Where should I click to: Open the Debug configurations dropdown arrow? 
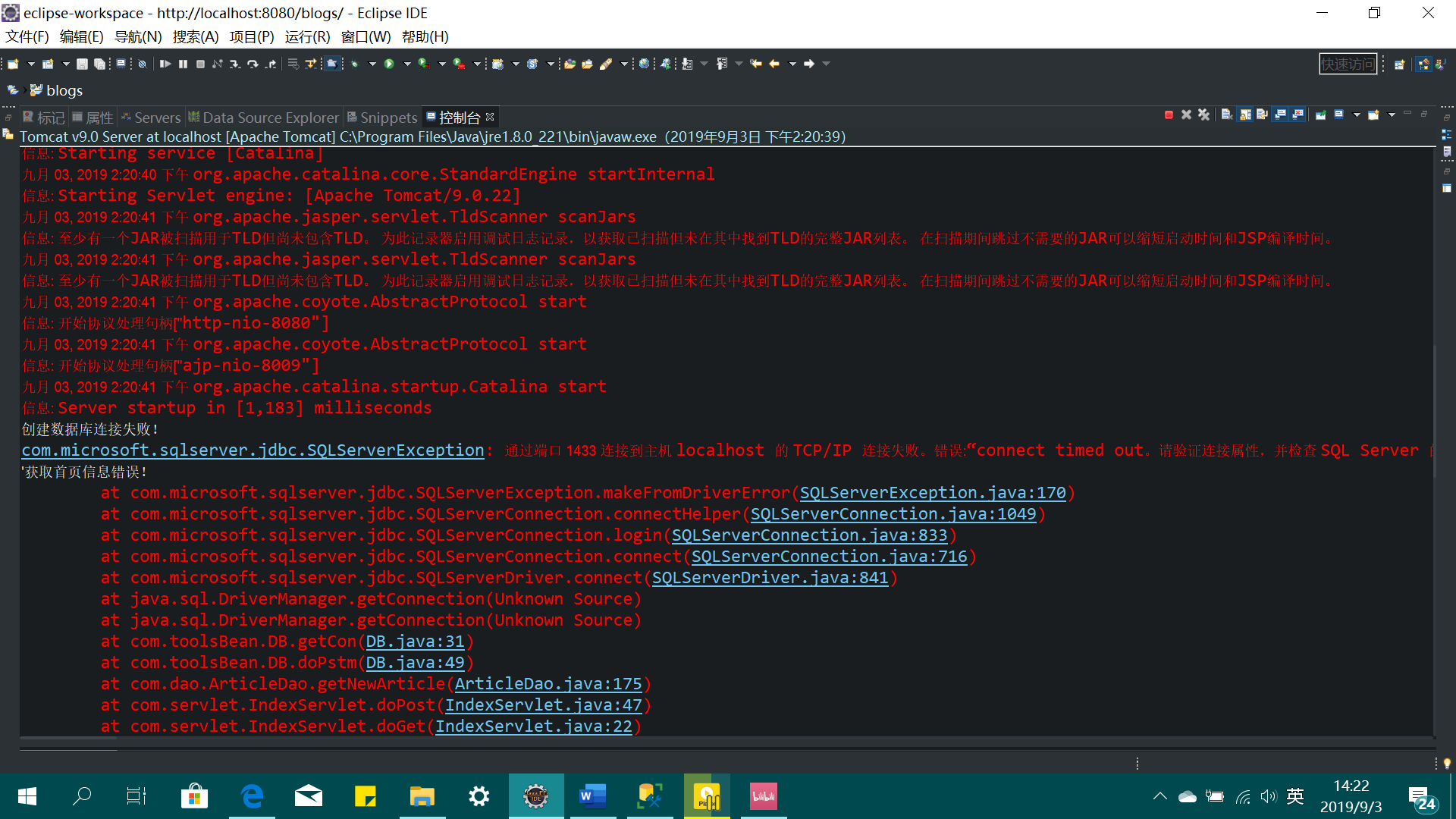[372, 64]
